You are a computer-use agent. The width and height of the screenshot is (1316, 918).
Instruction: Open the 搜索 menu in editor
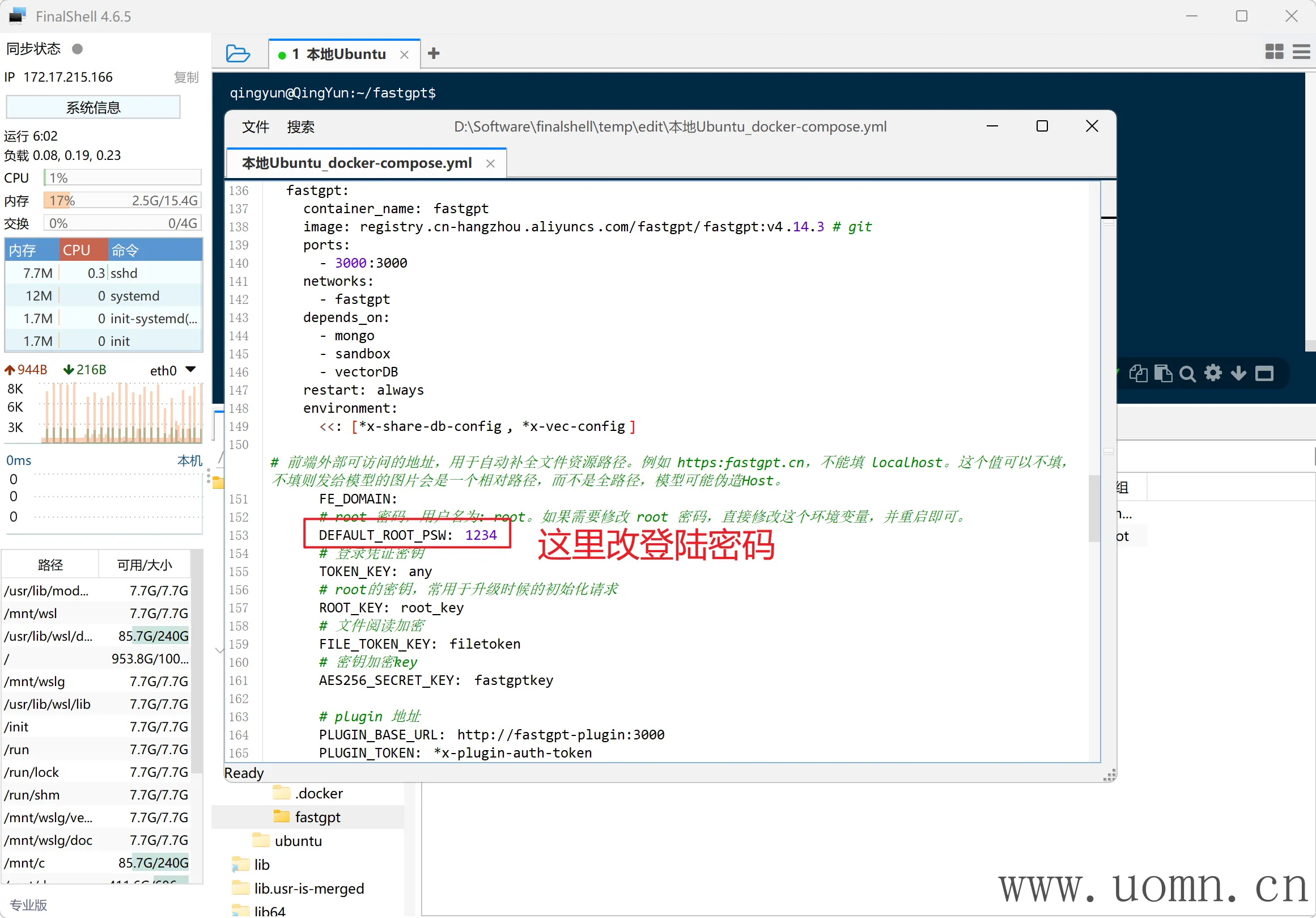pos(300,126)
